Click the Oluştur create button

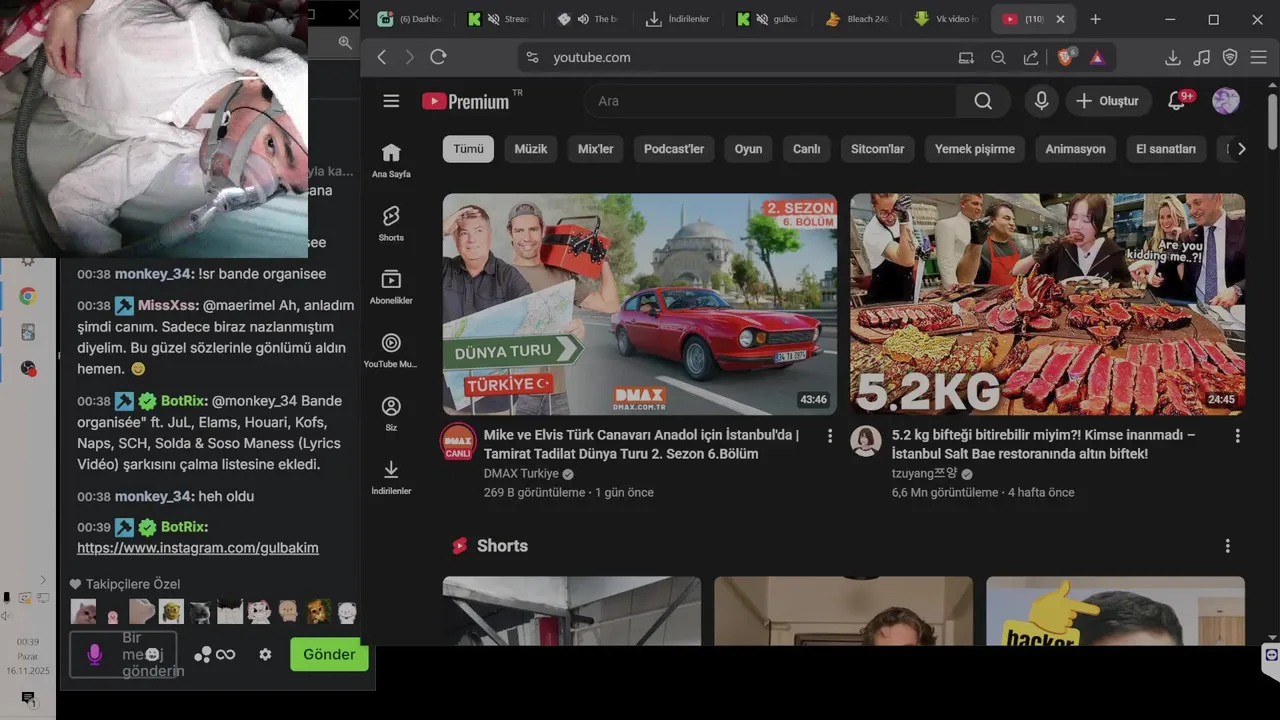click(1107, 101)
